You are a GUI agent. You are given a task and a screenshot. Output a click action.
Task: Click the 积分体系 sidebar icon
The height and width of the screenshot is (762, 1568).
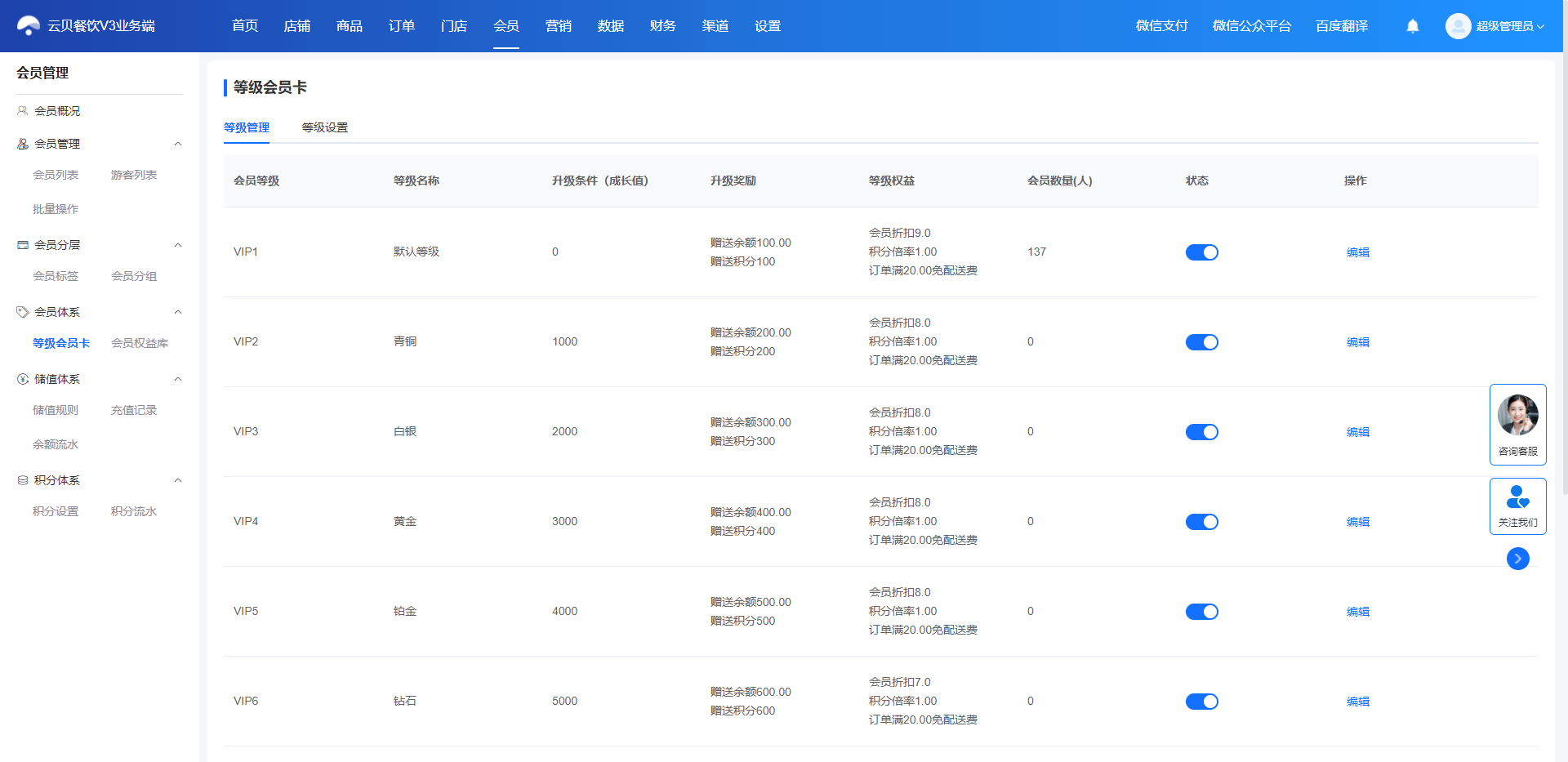(x=23, y=480)
